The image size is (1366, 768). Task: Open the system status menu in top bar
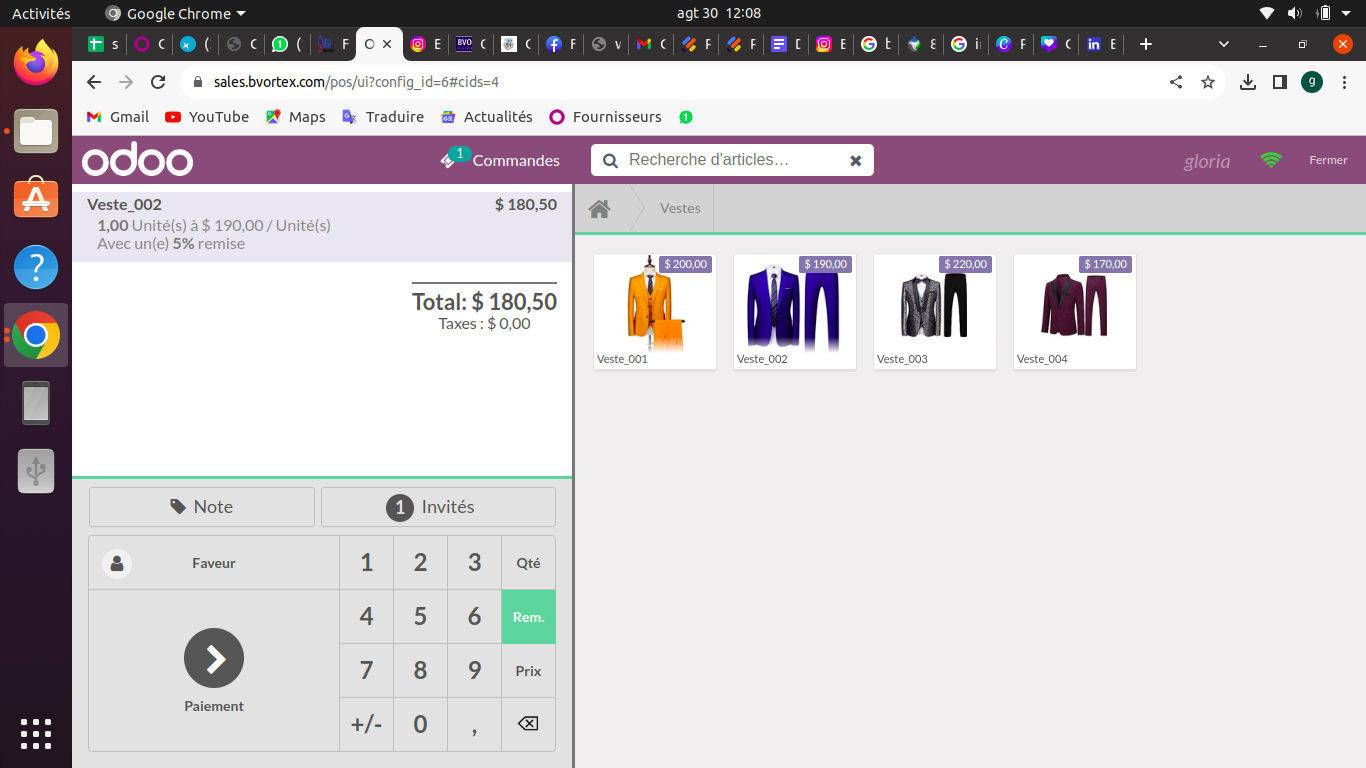click(1323, 14)
